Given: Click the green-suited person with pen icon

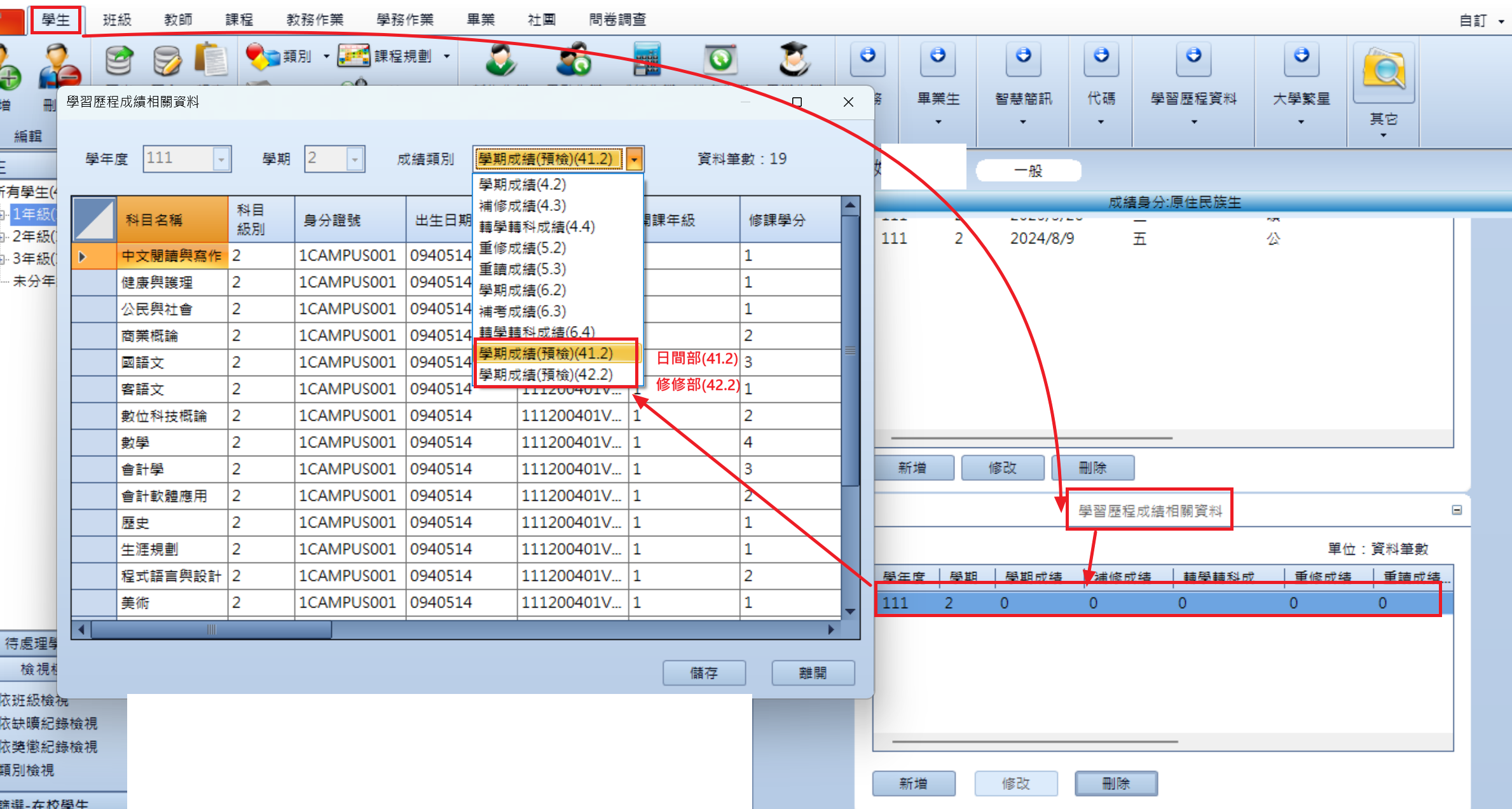Looking at the screenshot, I should click(500, 60).
